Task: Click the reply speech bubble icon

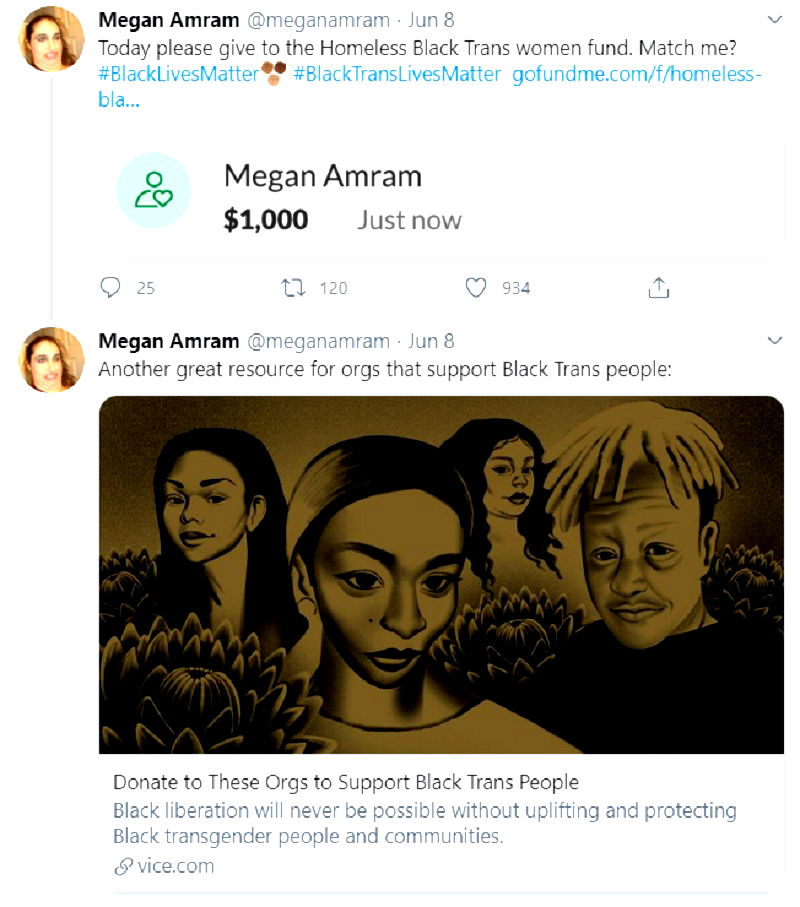Action: (111, 288)
